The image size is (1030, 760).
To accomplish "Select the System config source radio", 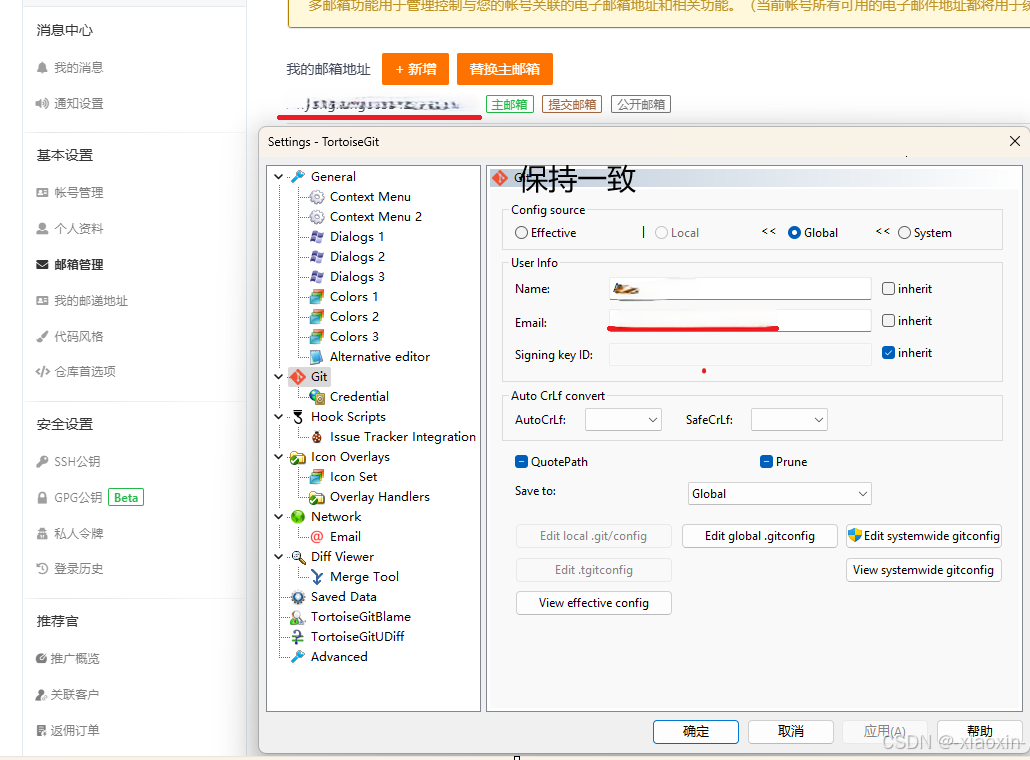I will [x=905, y=233].
